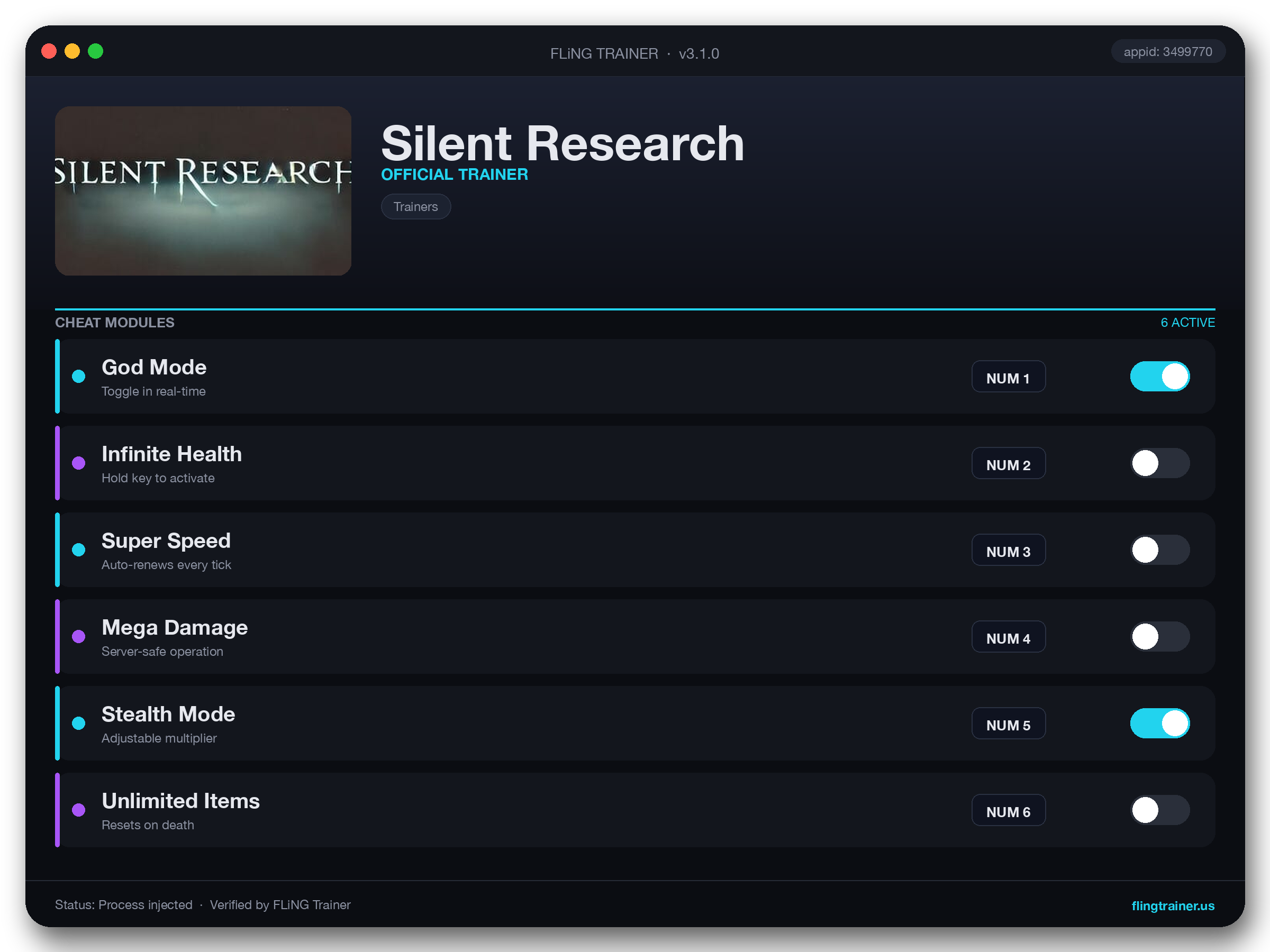Disable the God Mode toggle switch

tap(1160, 377)
